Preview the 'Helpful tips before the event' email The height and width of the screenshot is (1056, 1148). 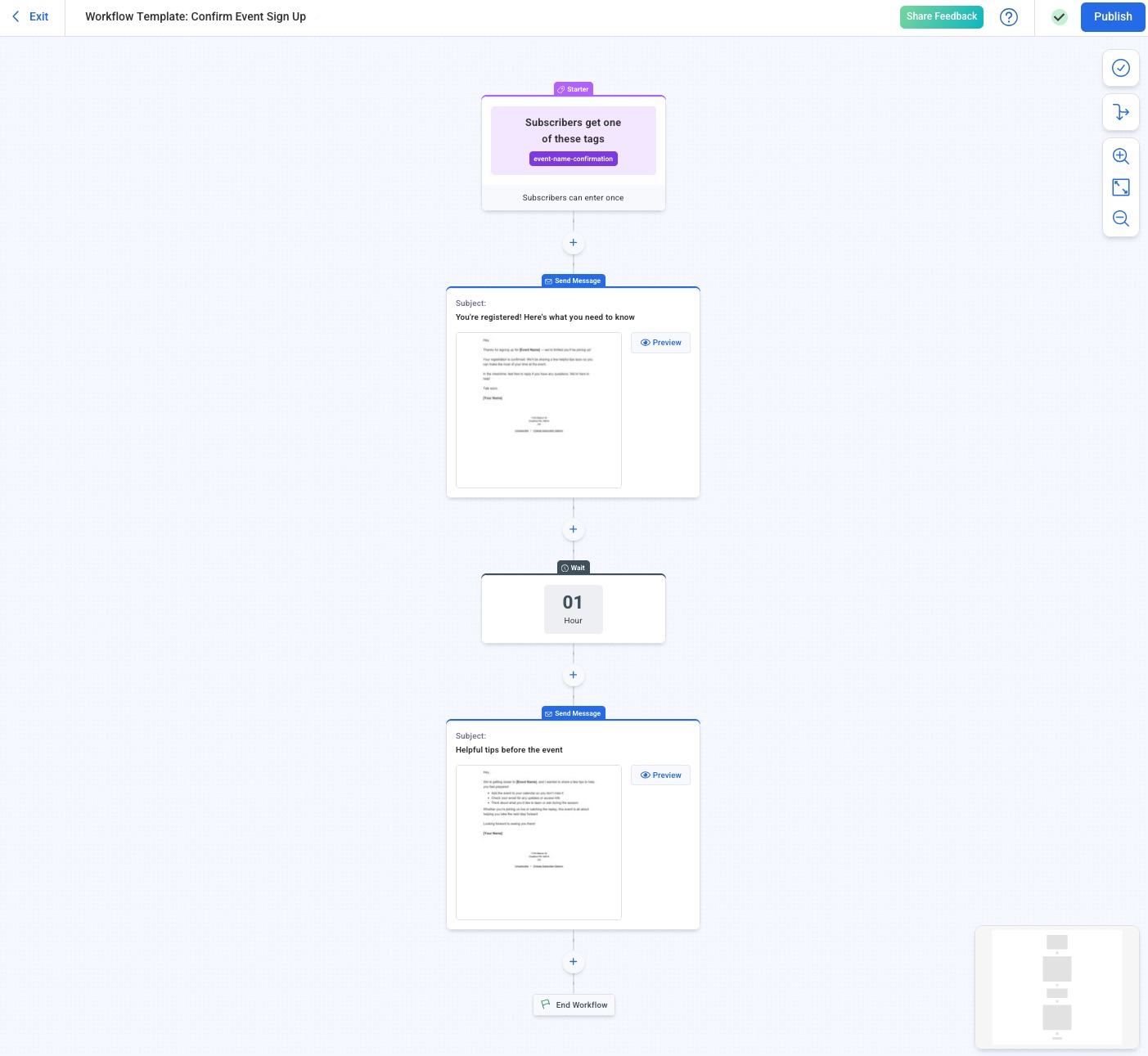pos(660,775)
